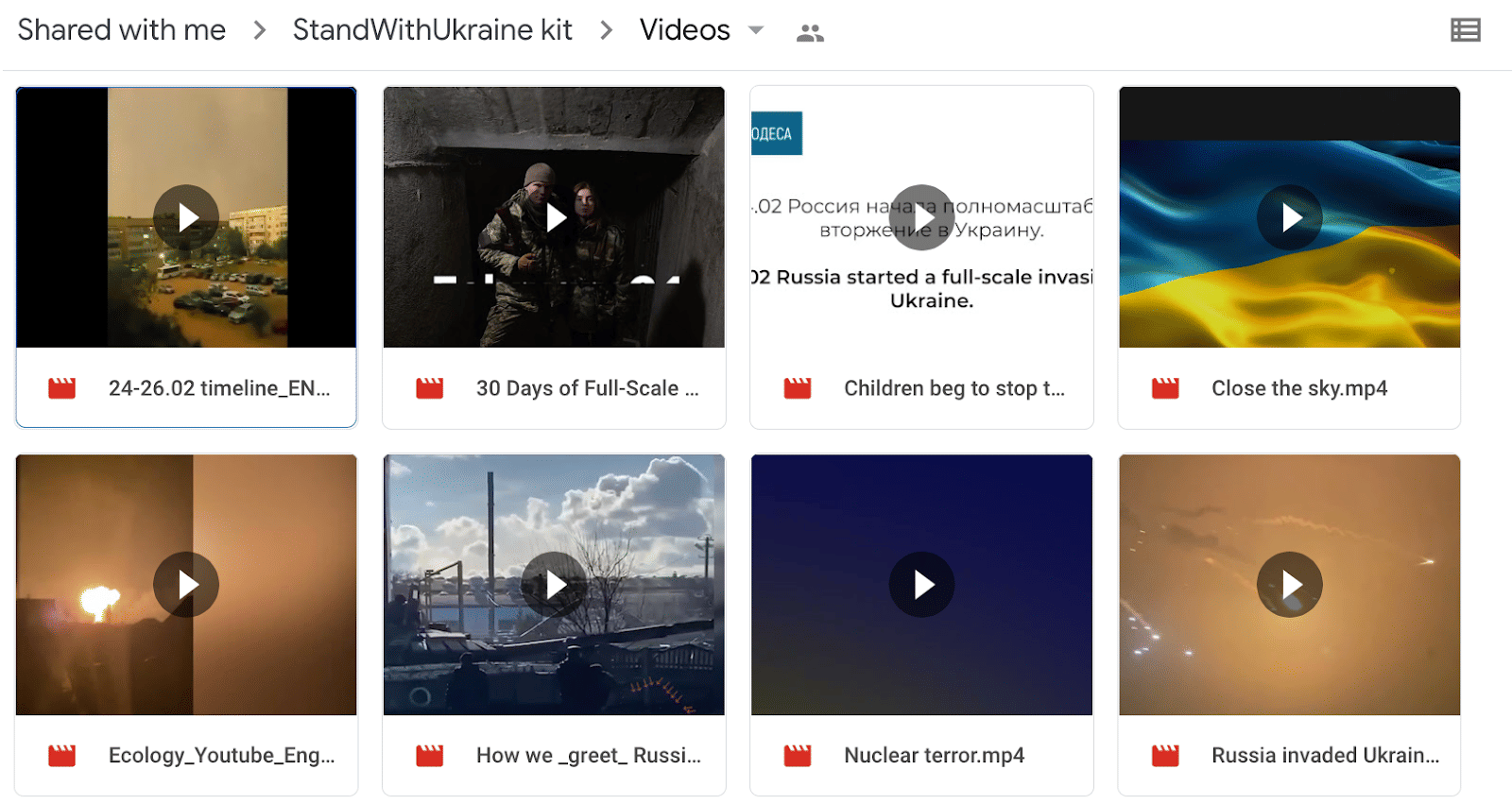Play the 24-26.02 timeline video
1512x804 pixels.
[x=186, y=217]
